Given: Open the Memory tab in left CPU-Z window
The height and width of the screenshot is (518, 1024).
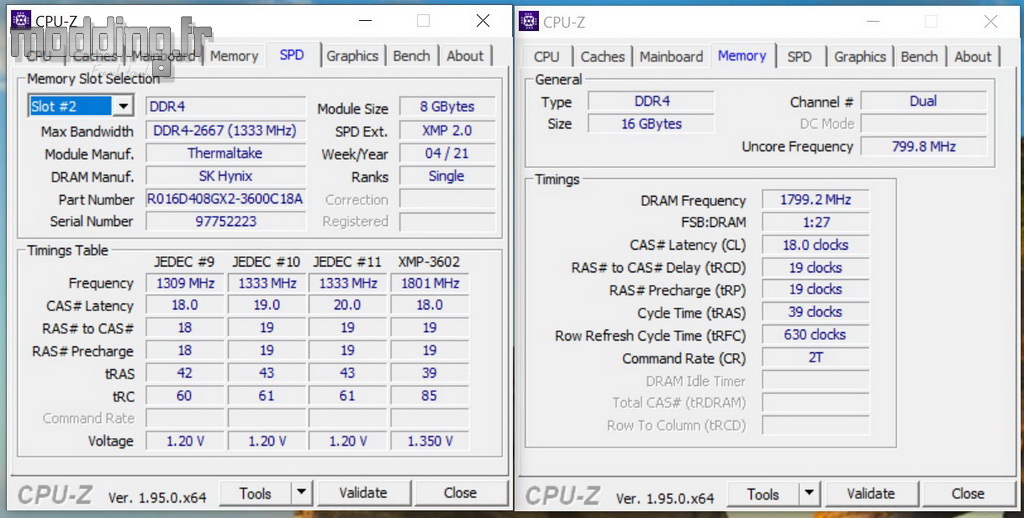Looking at the screenshot, I should click(x=234, y=56).
